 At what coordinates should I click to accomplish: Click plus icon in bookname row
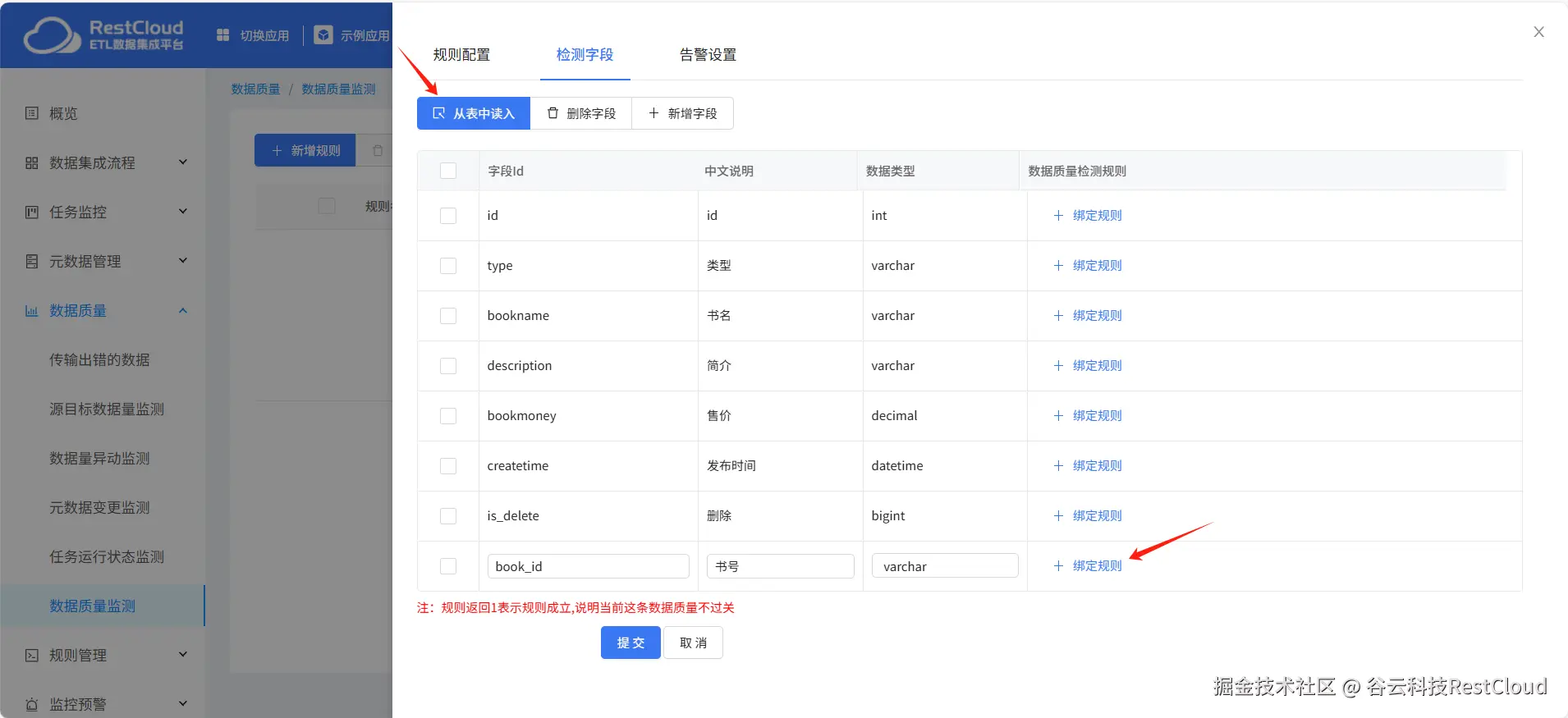click(x=1058, y=315)
